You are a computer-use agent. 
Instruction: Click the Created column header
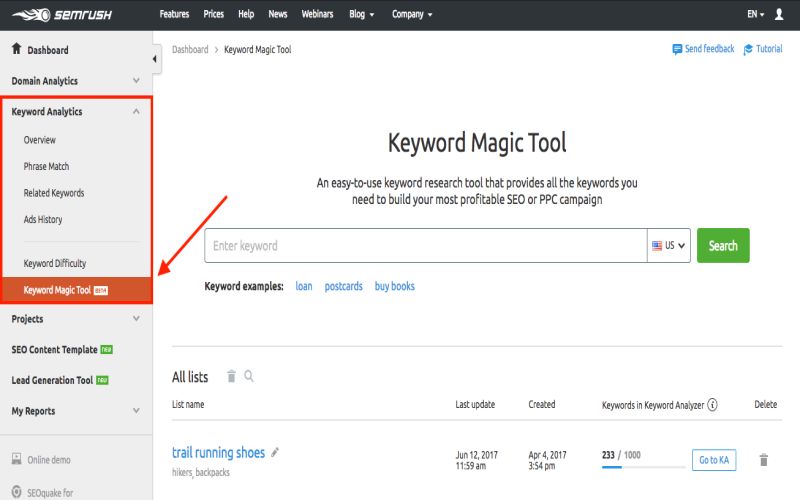pos(541,405)
